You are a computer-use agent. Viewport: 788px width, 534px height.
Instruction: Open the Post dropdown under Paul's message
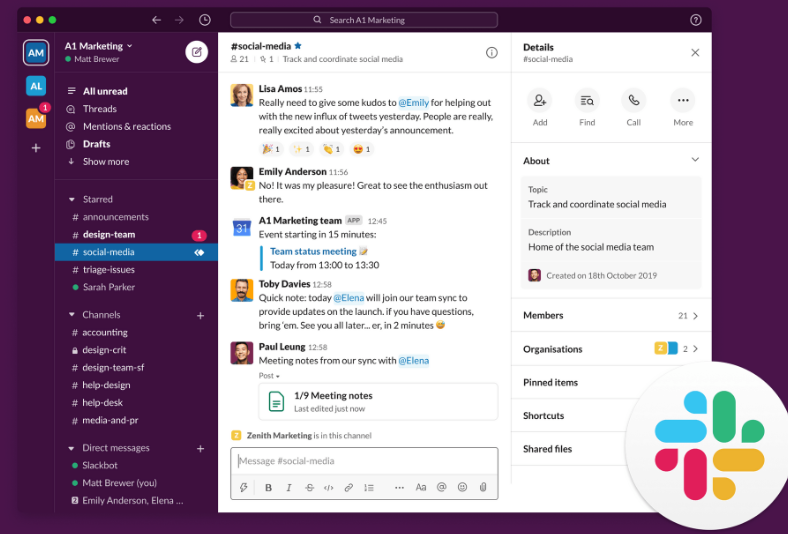point(269,375)
